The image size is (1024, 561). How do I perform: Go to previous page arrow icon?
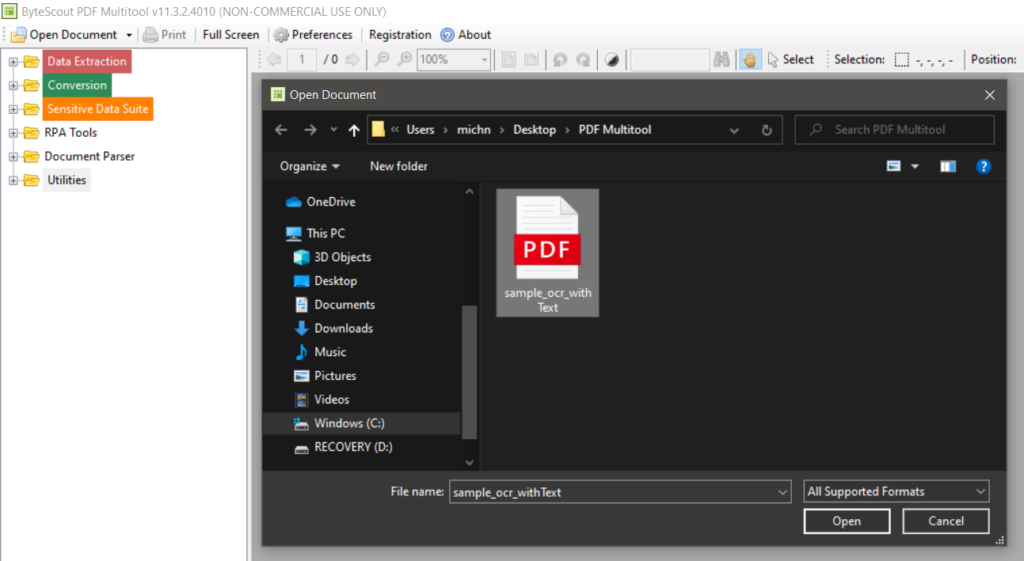coord(274,59)
